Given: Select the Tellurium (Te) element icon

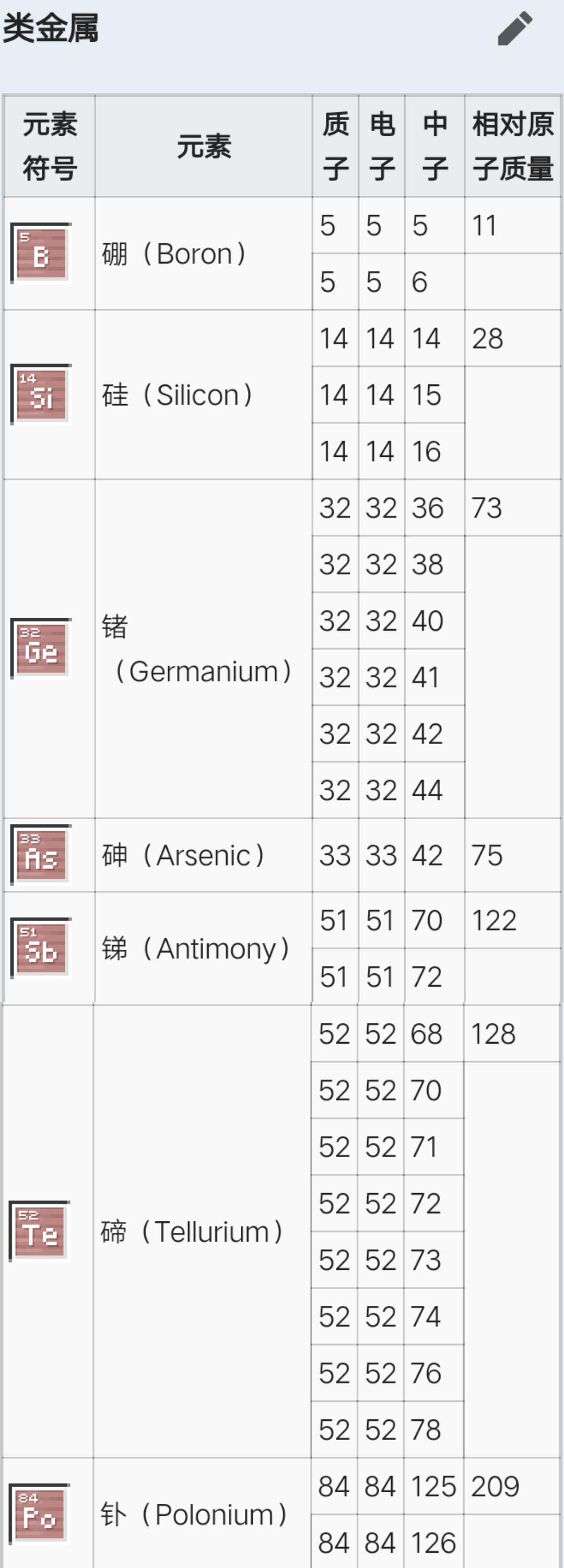Looking at the screenshot, I should click(x=40, y=1231).
